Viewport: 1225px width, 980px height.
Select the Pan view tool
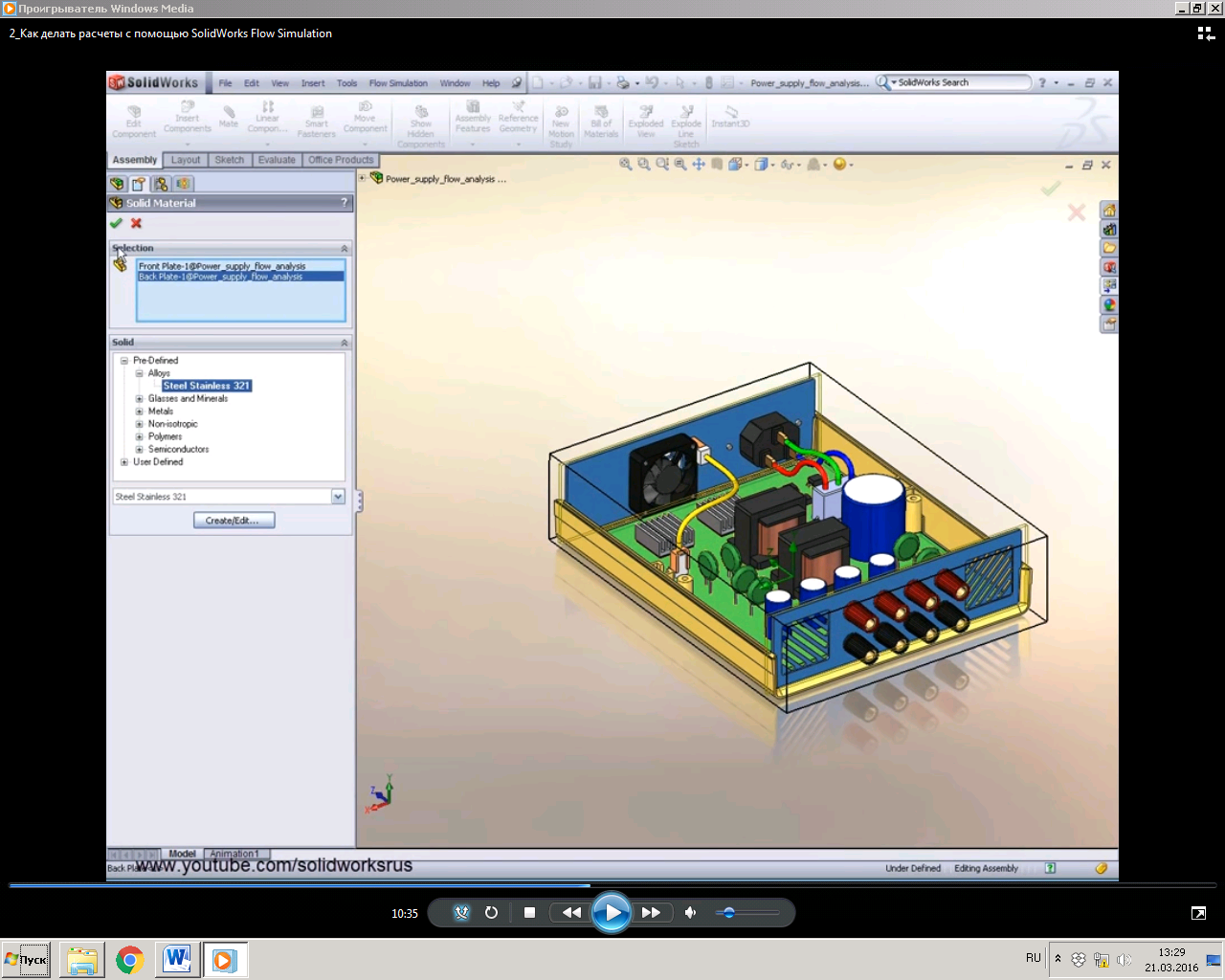[x=699, y=165]
